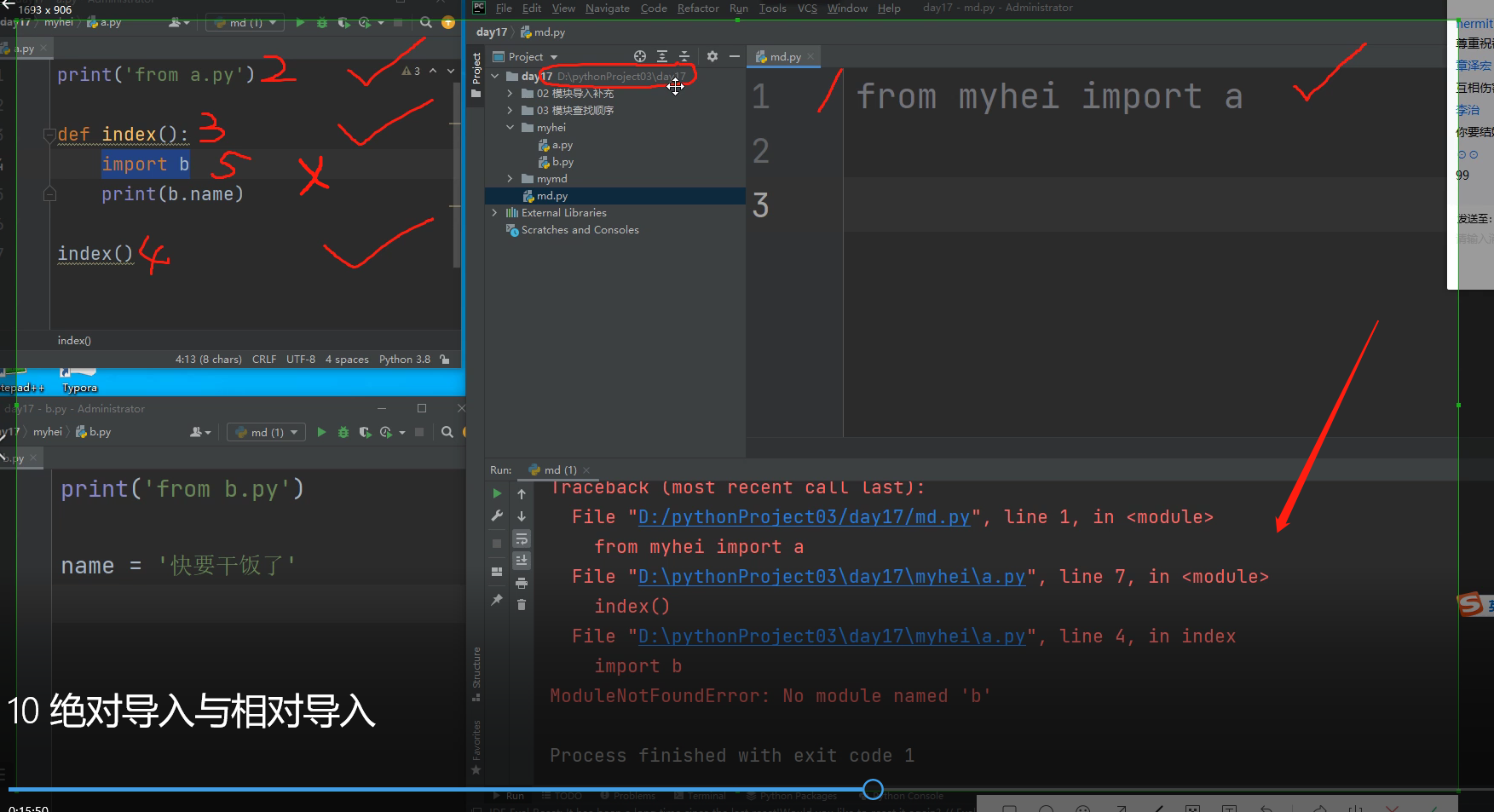Image resolution: width=1494 pixels, height=812 pixels.
Task: Run md (1) in a.py window toolbar
Action: (x=300, y=23)
